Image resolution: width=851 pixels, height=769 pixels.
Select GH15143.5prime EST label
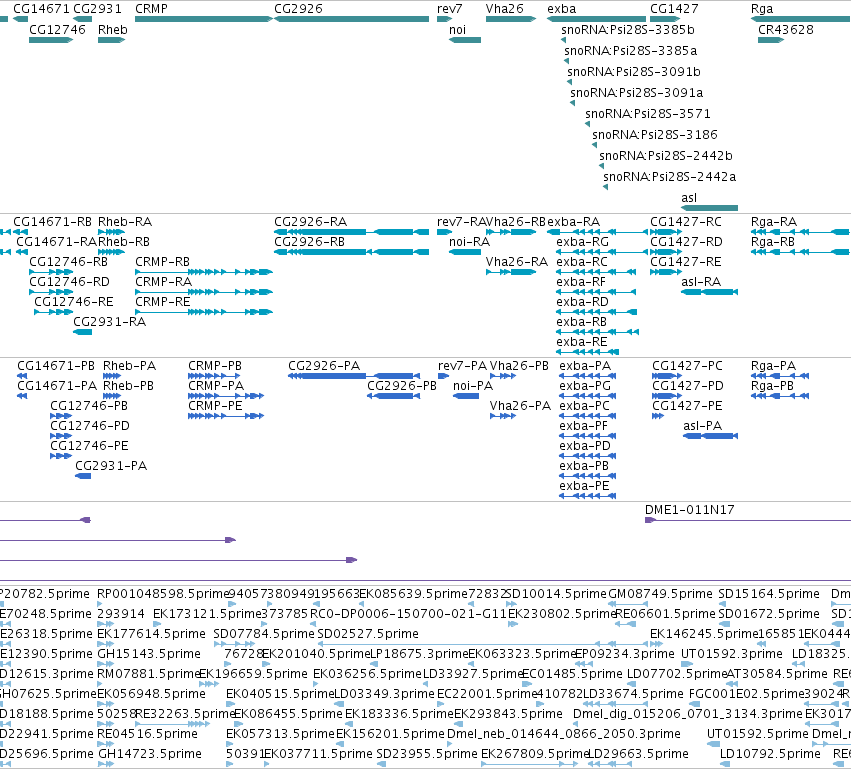pyautogui.click(x=149, y=654)
